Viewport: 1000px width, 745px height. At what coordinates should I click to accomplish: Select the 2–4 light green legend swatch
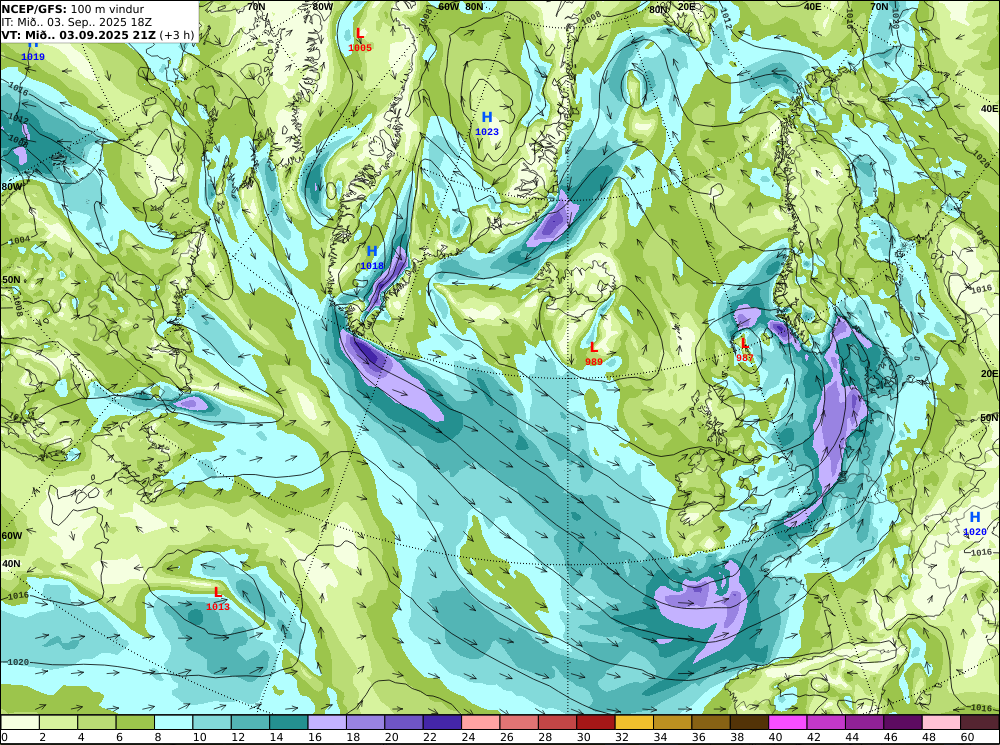coord(59,722)
